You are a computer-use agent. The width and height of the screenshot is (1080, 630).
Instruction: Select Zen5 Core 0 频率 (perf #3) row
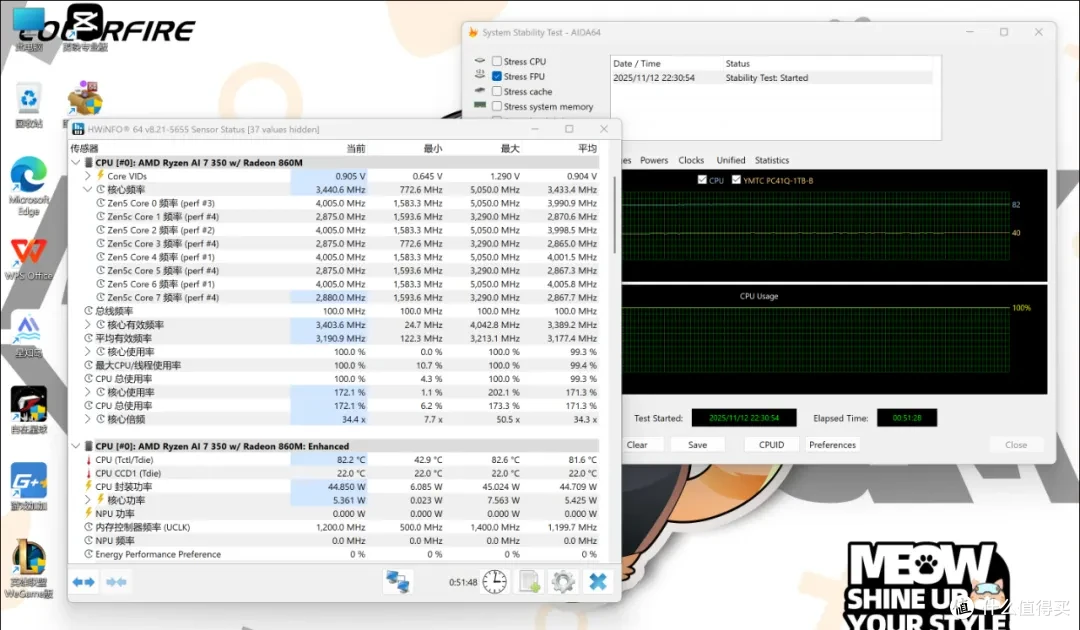pyautogui.click(x=334, y=203)
